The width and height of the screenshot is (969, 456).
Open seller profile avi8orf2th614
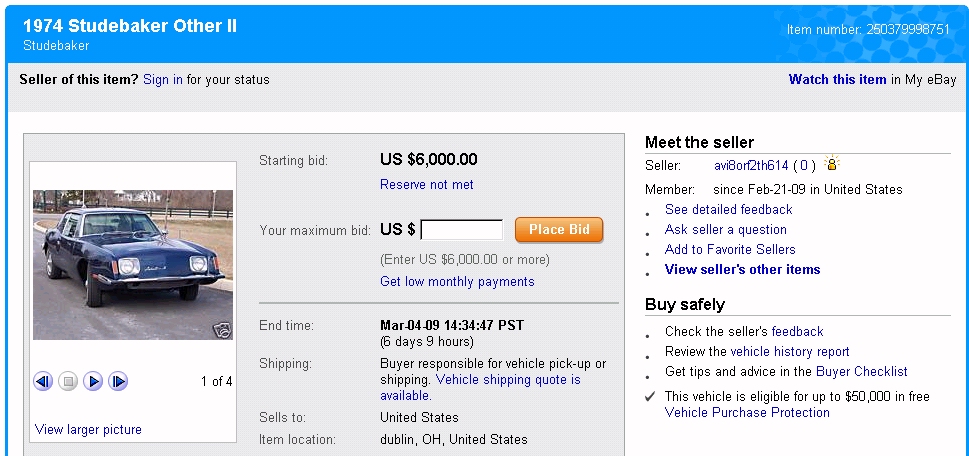point(751,165)
